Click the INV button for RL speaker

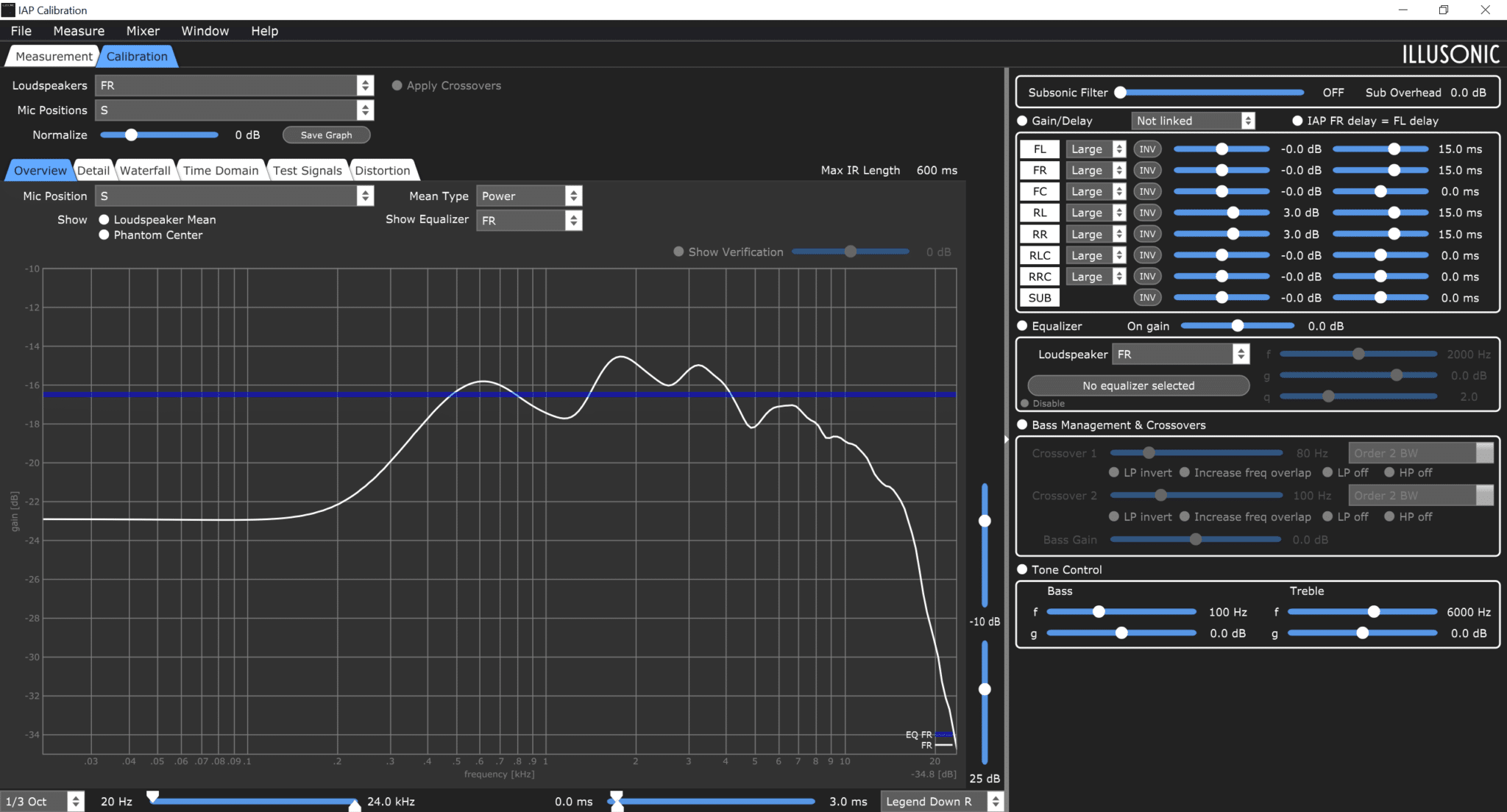1147,213
